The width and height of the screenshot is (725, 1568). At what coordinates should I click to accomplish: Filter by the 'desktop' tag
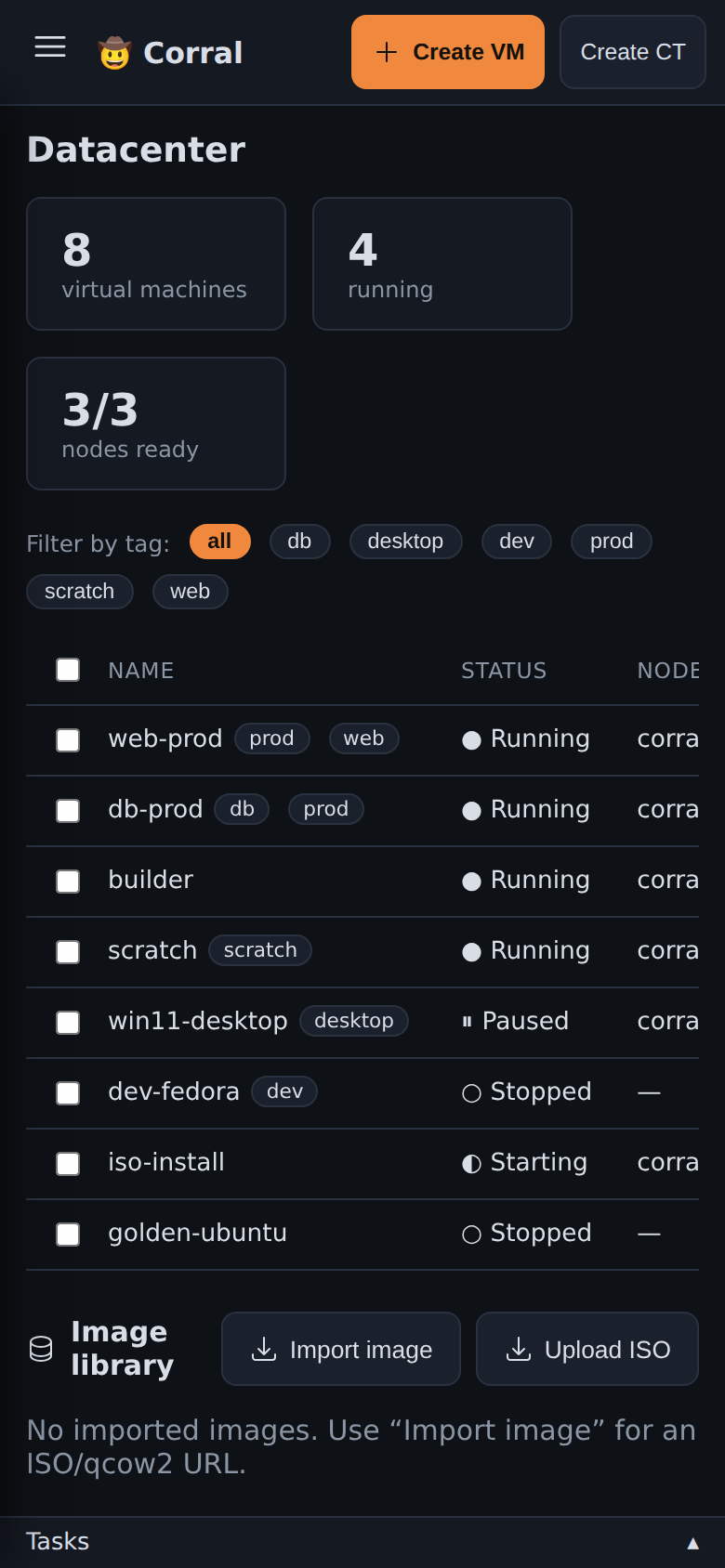[x=406, y=542]
